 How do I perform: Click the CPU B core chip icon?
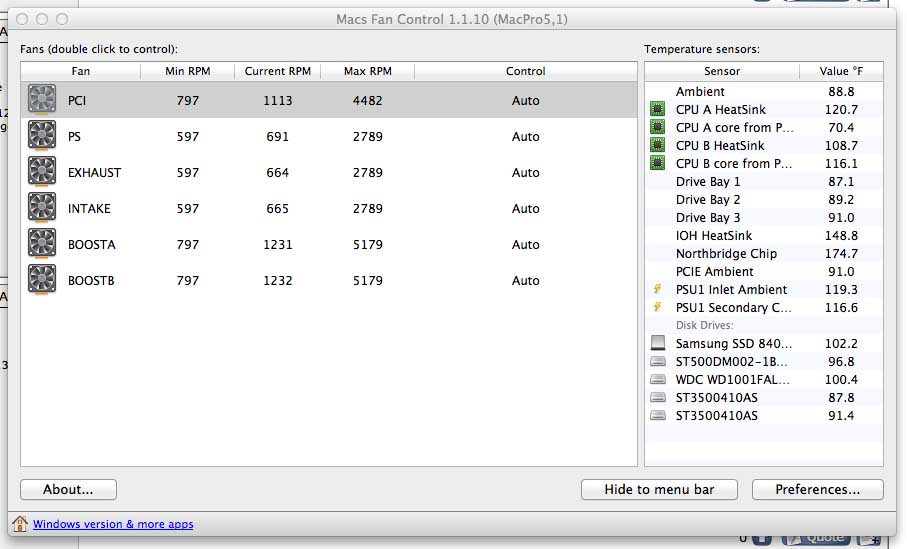coord(657,163)
